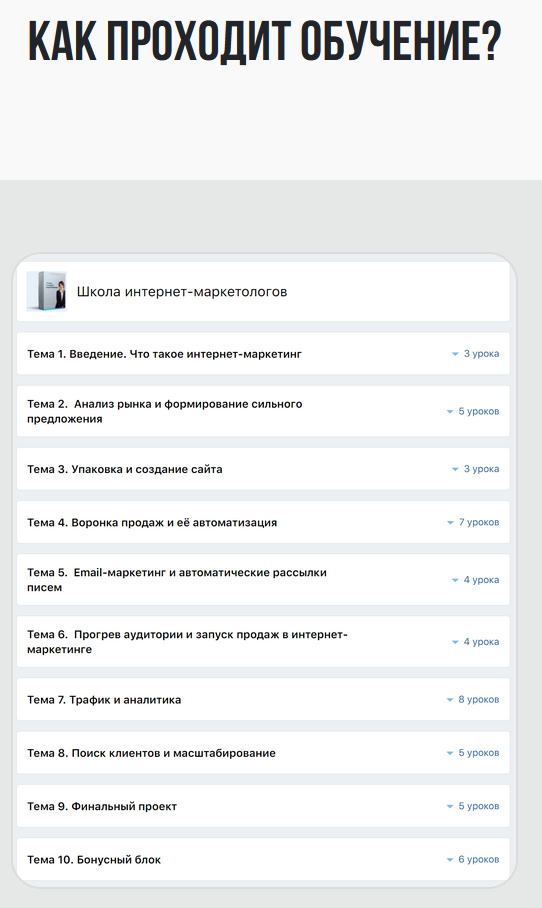Open Тема 4. Воронка продаж section
542x908 pixels.
click(263, 522)
